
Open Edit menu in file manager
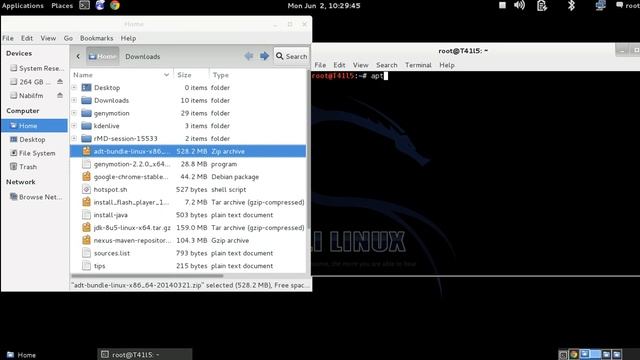coord(27,38)
